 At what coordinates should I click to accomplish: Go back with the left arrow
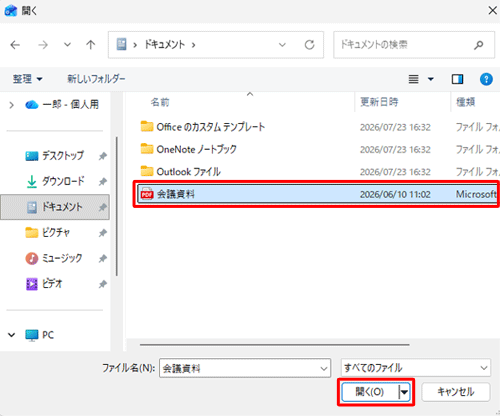pyautogui.click(x=15, y=45)
